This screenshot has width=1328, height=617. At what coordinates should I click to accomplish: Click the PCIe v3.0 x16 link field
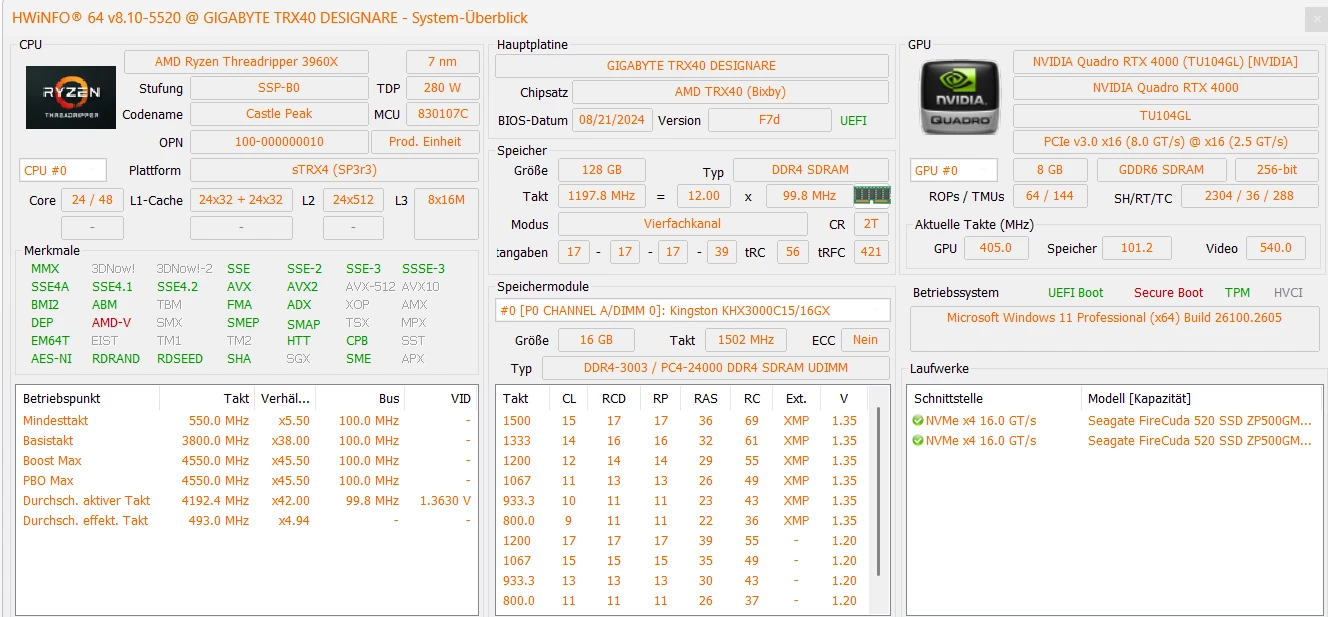tap(1165, 142)
